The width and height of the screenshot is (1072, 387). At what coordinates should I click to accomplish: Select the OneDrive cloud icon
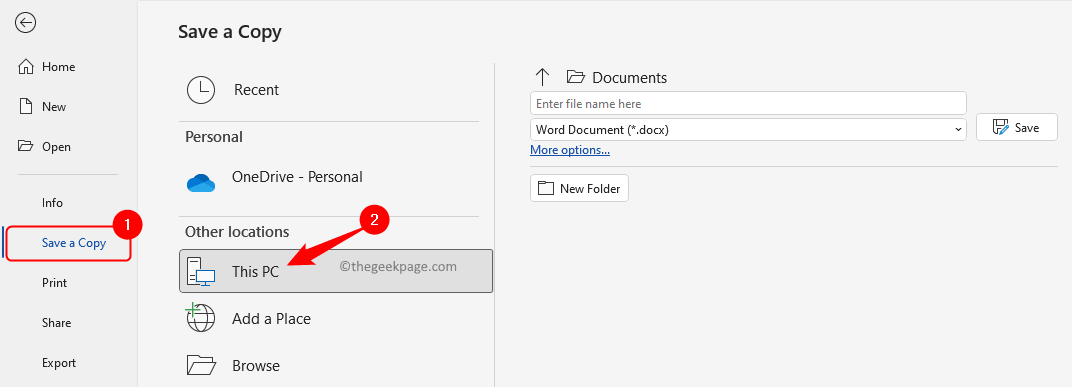point(201,182)
